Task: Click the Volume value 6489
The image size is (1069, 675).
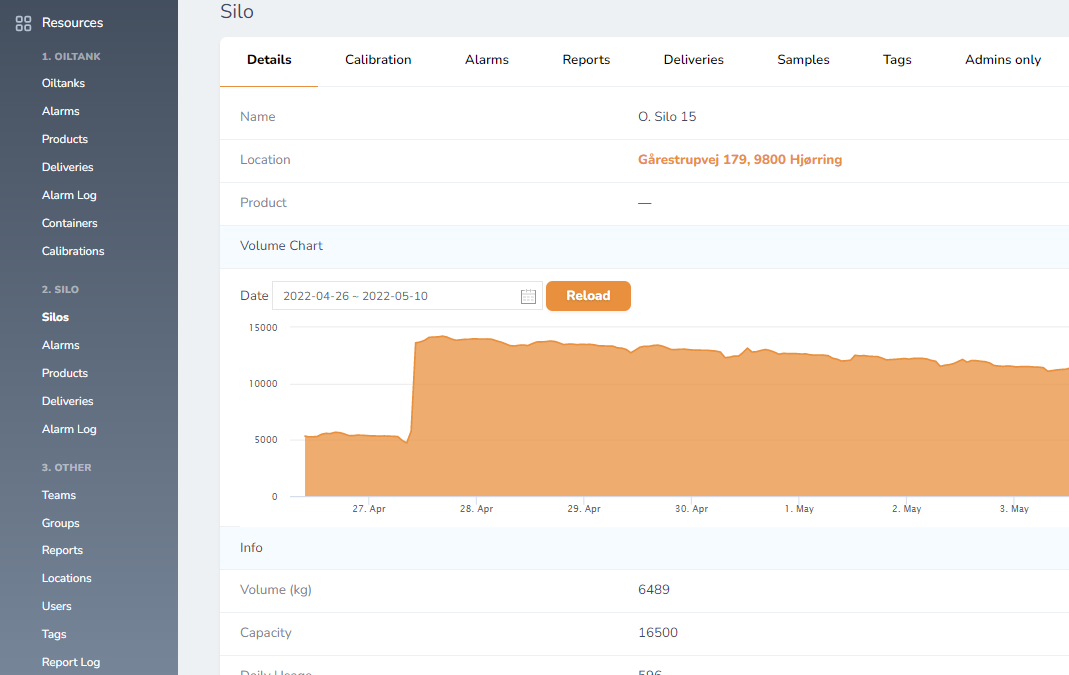Action: coord(654,590)
